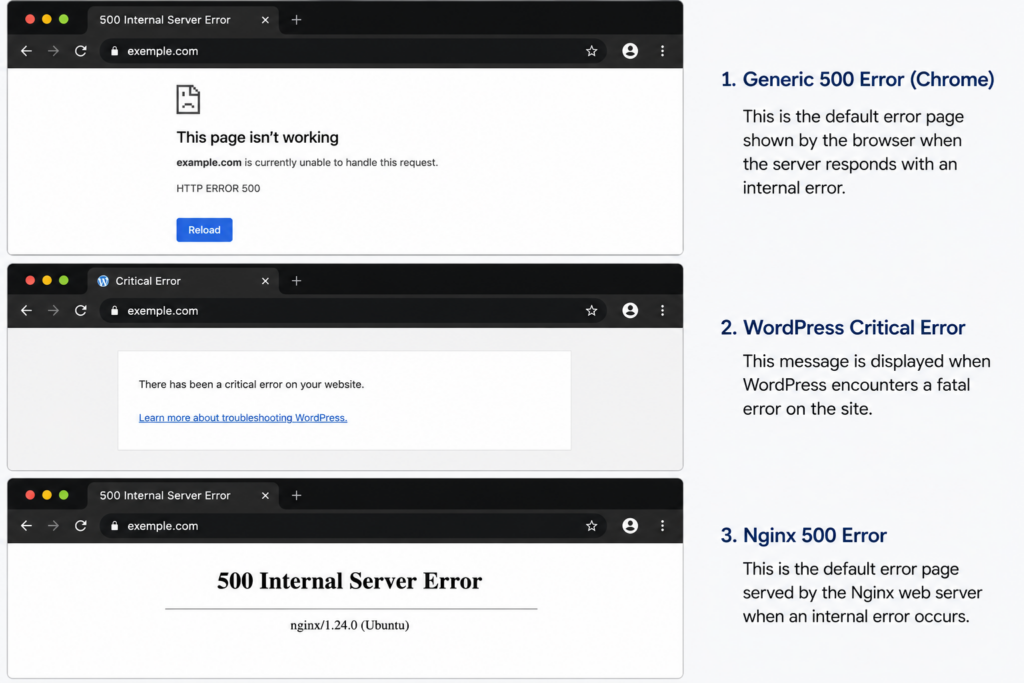
Task: New tab plus in Nginx error window
Action: (296, 496)
